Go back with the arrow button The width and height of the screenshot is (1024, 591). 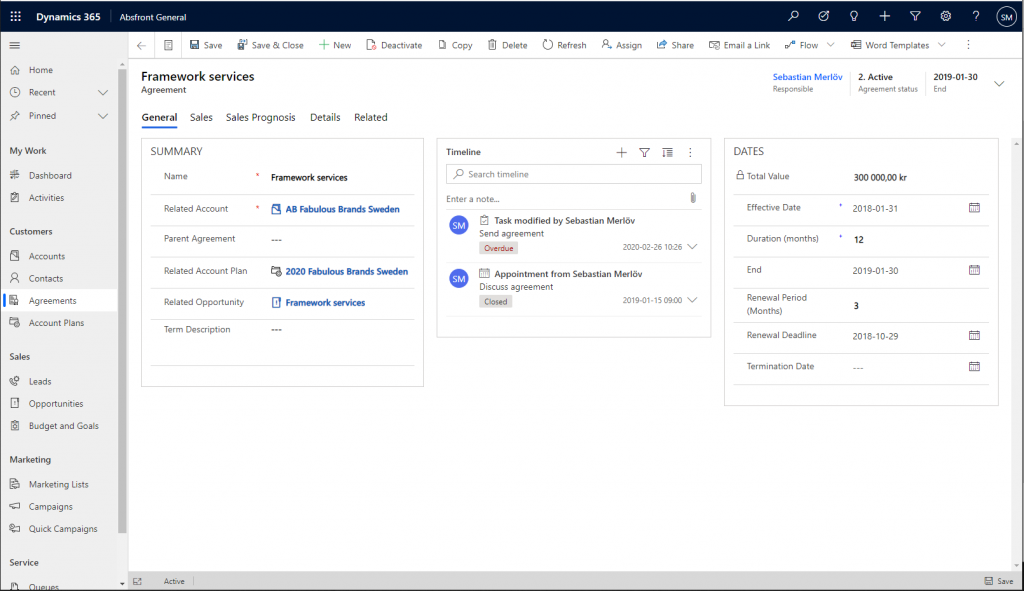141,45
